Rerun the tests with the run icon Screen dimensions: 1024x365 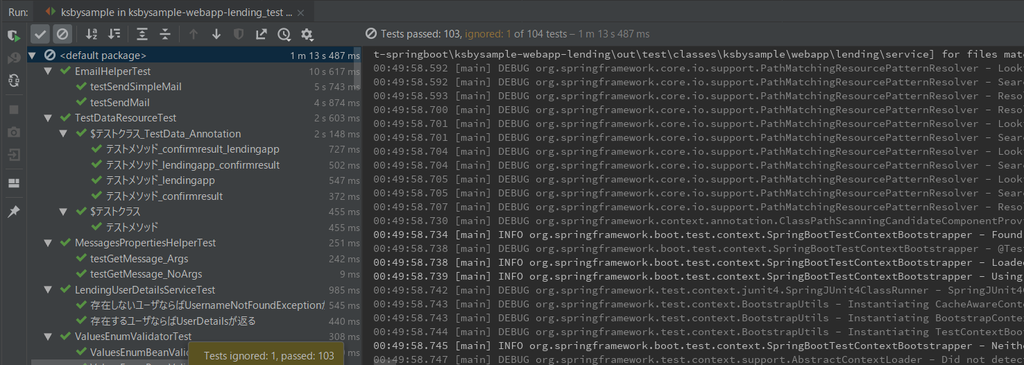click(13, 35)
